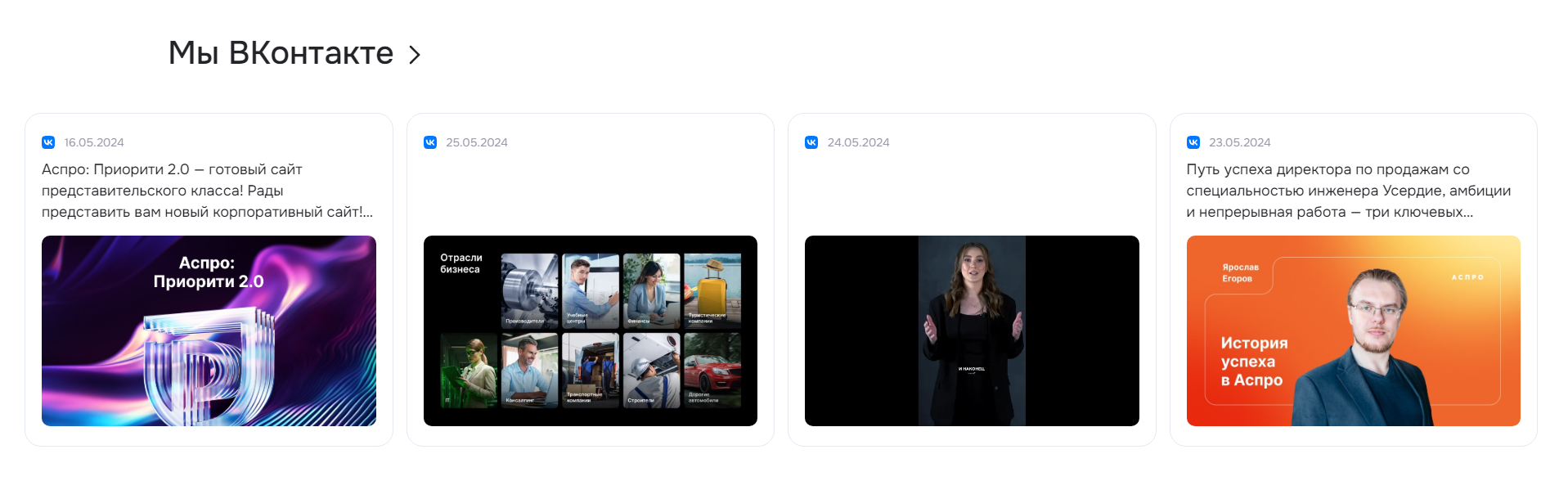The image size is (1568, 481).
Task: Click VK icon on the 25.05.2024 post
Action: coord(430,142)
